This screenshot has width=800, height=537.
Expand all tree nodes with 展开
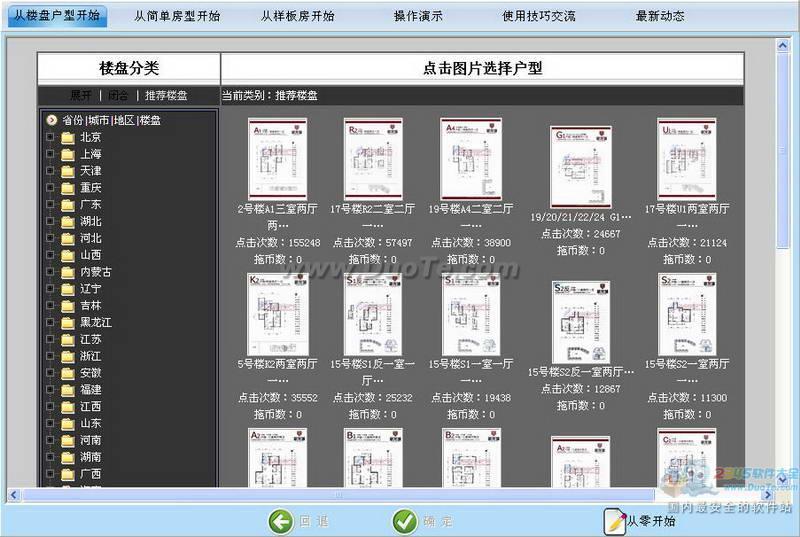(x=80, y=96)
